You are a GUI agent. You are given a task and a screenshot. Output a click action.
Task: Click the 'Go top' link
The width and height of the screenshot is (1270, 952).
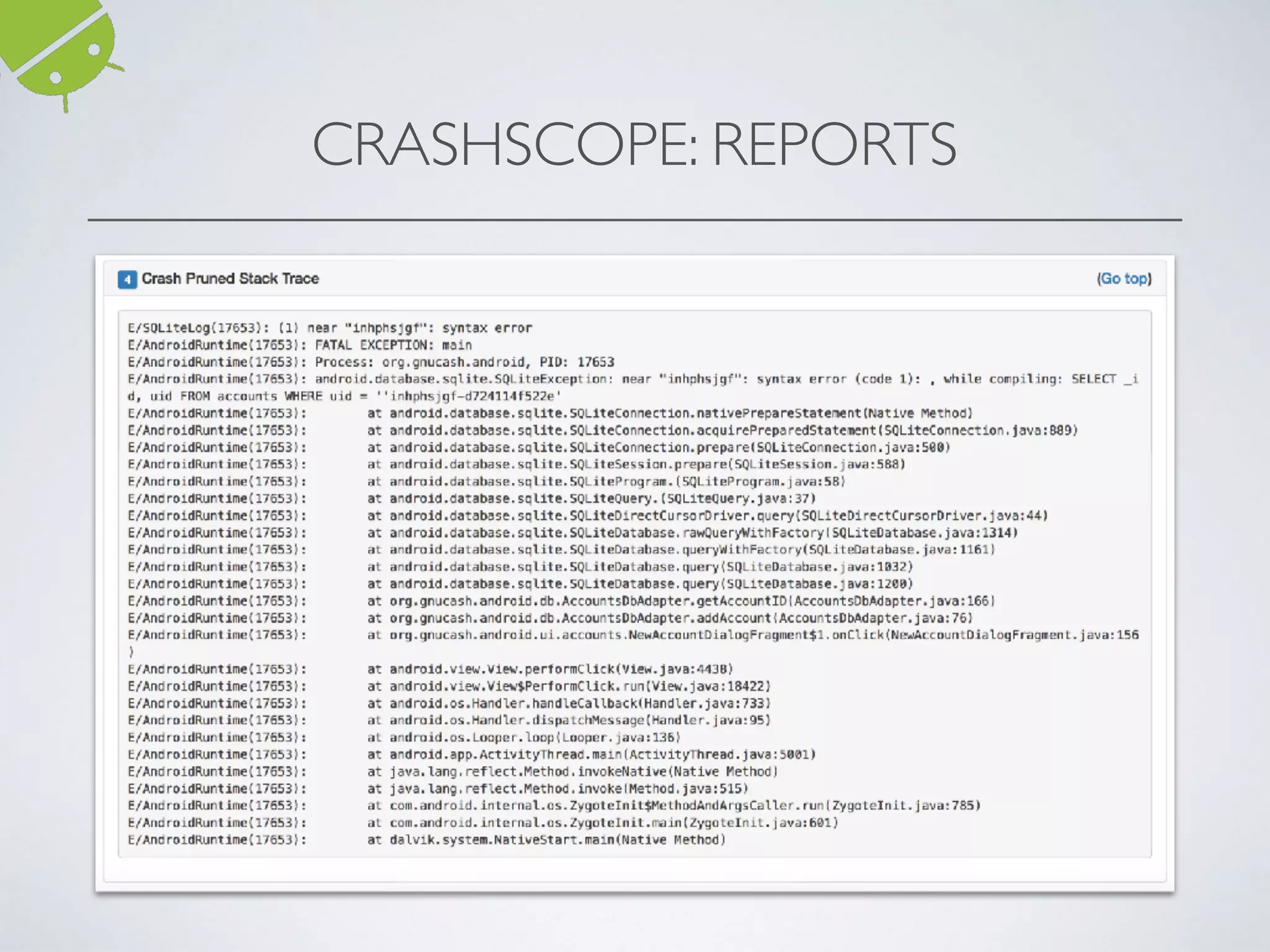tap(1124, 279)
